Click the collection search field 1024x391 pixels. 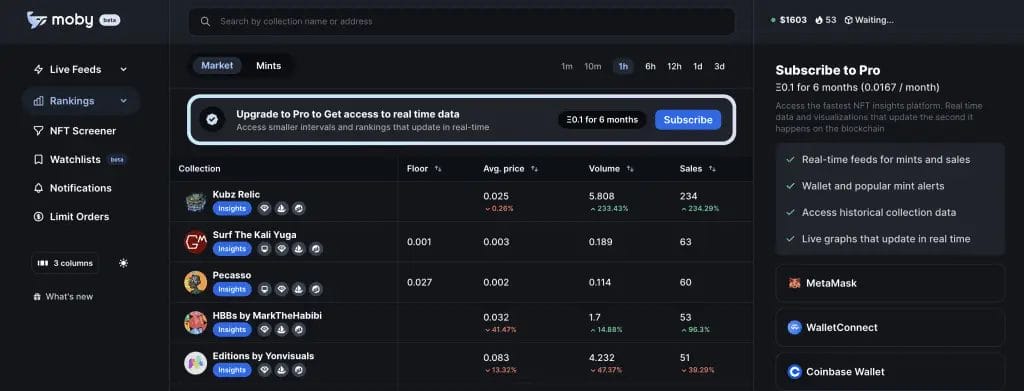(462, 22)
